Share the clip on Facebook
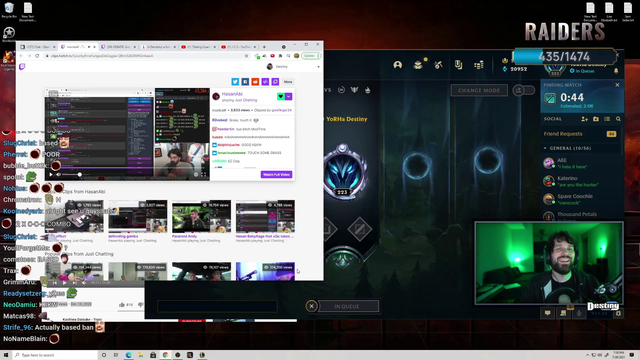 tap(245, 82)
